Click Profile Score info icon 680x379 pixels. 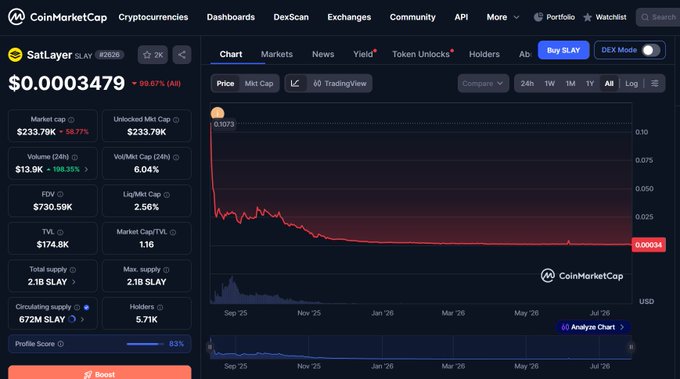click(61, 344)
